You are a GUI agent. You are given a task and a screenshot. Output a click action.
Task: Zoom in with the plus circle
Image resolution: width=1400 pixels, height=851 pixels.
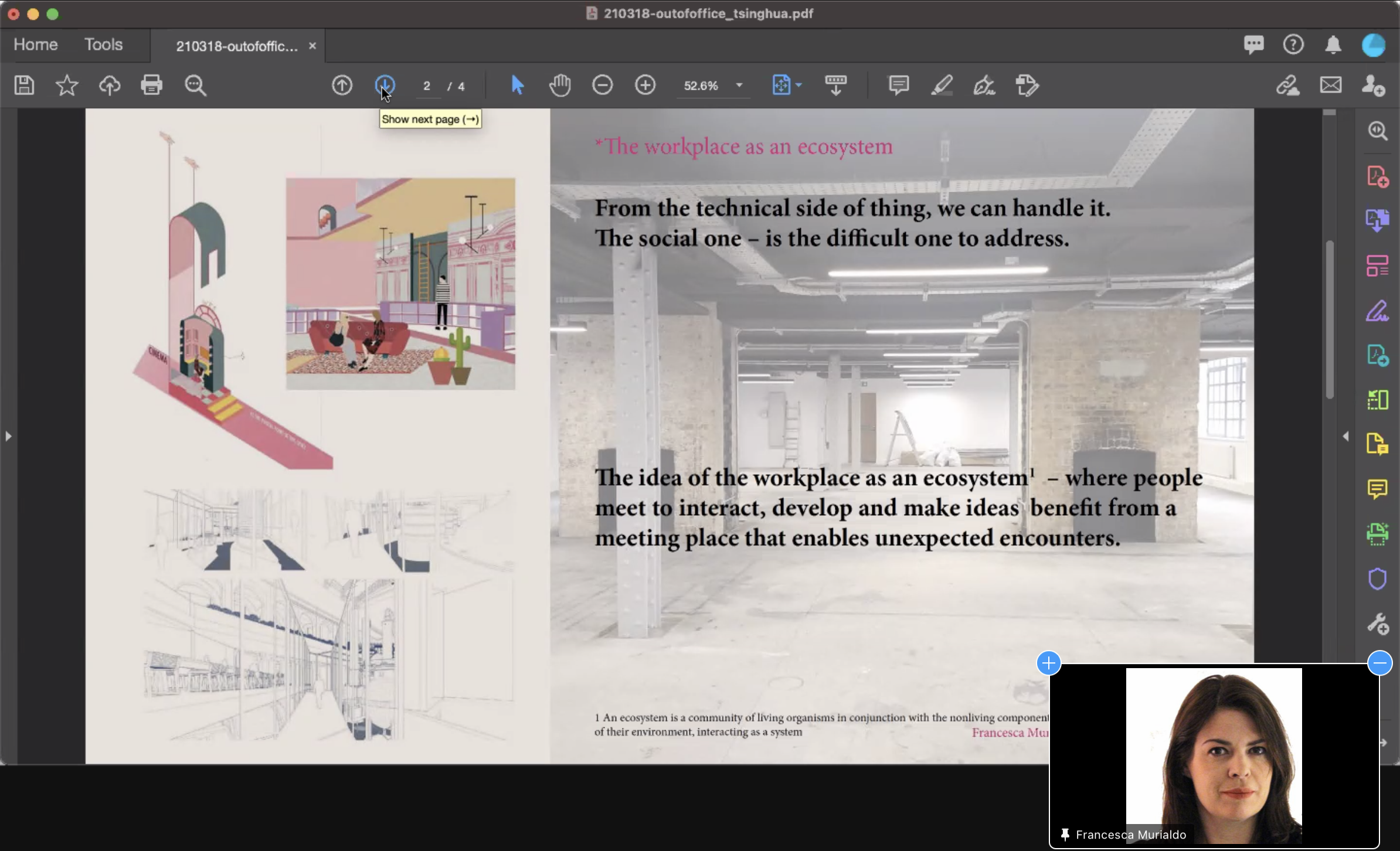[645, 86]
